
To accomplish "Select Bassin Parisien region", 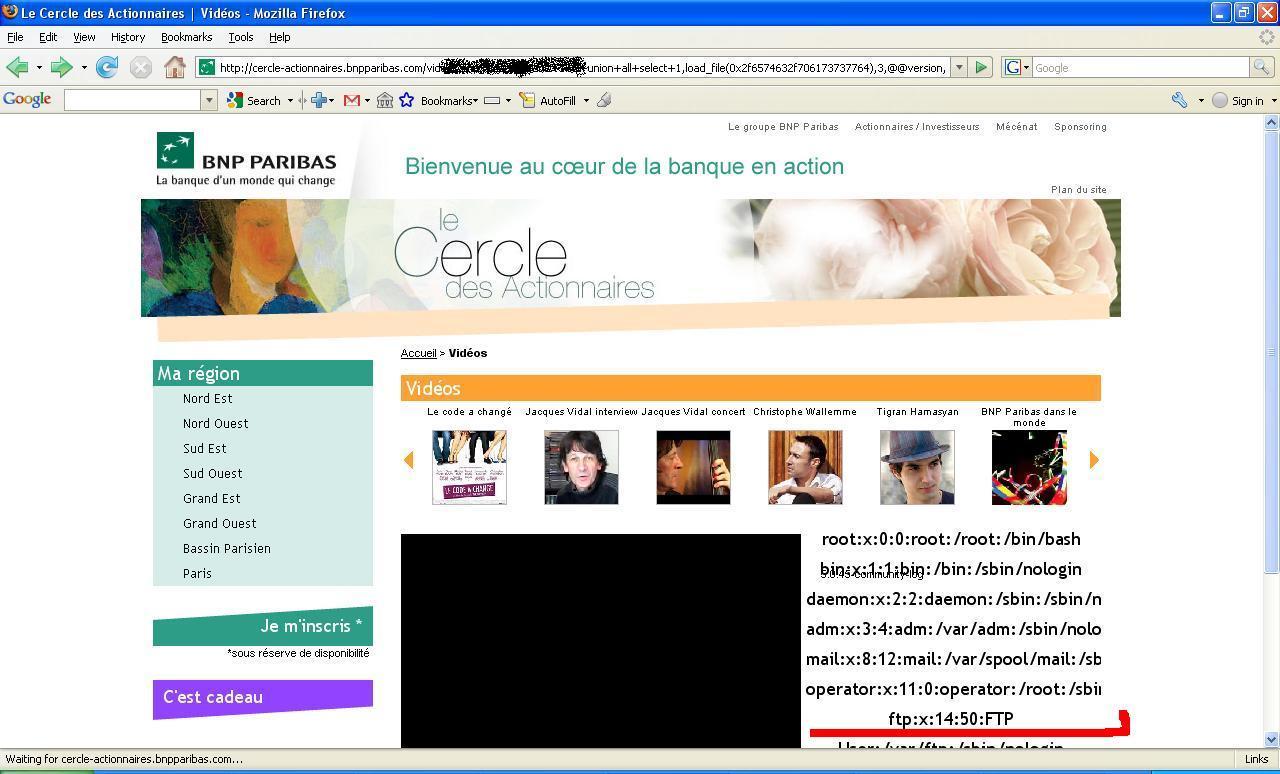I will tap(227, 548).
